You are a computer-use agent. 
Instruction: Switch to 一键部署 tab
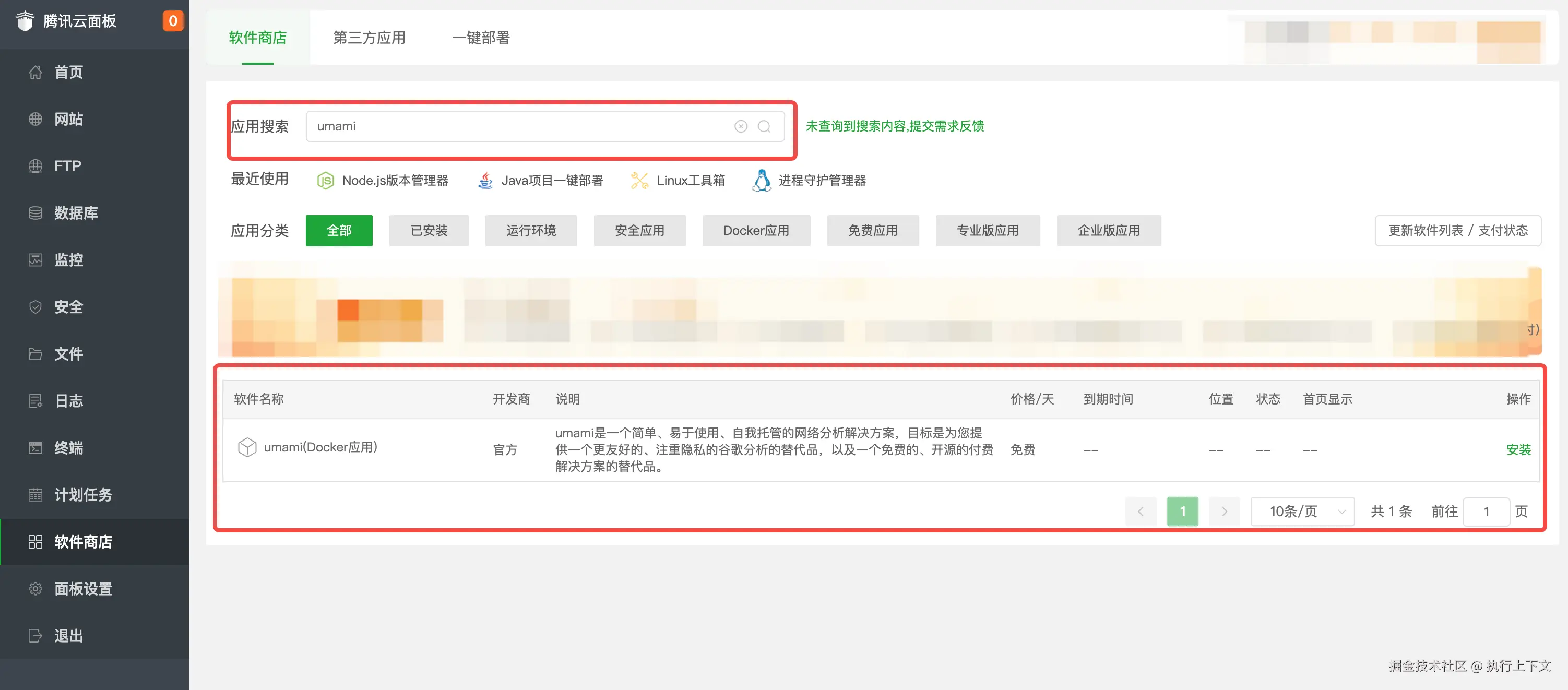[480, 38]
